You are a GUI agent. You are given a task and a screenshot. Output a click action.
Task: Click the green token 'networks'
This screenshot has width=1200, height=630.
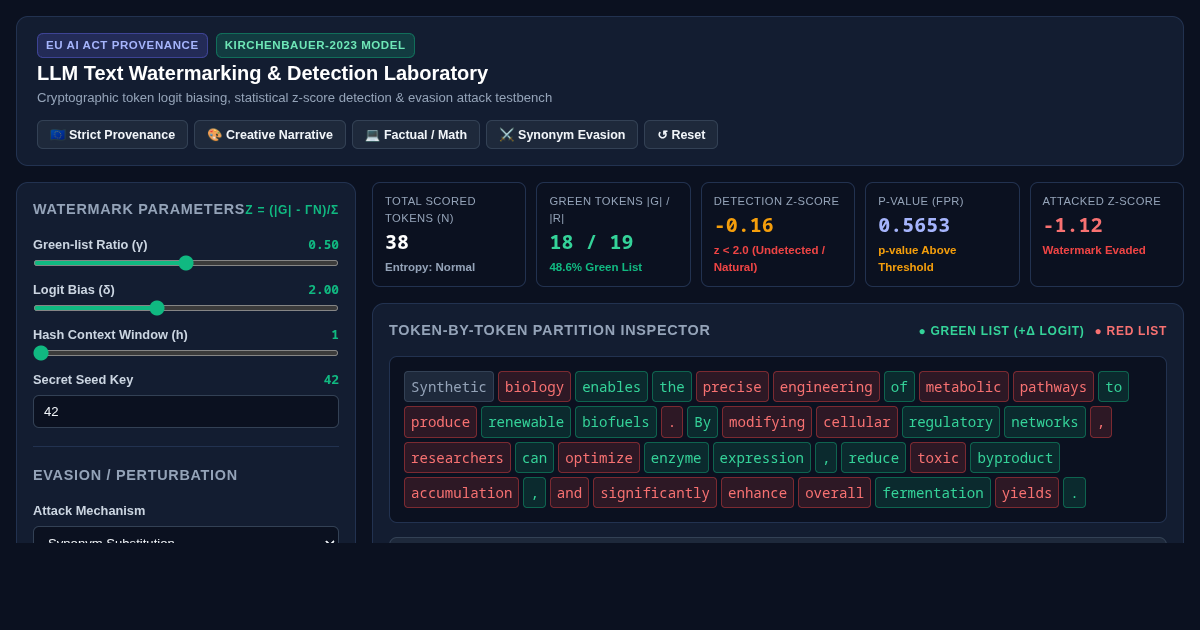tap(1045, 422)
